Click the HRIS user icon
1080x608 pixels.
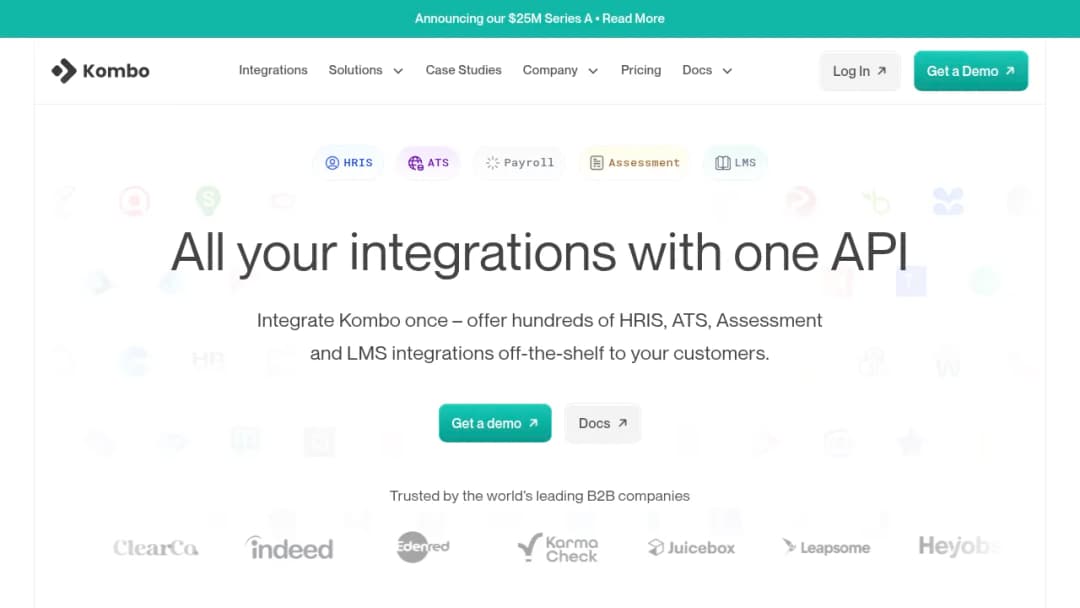(x=332, y=163)
